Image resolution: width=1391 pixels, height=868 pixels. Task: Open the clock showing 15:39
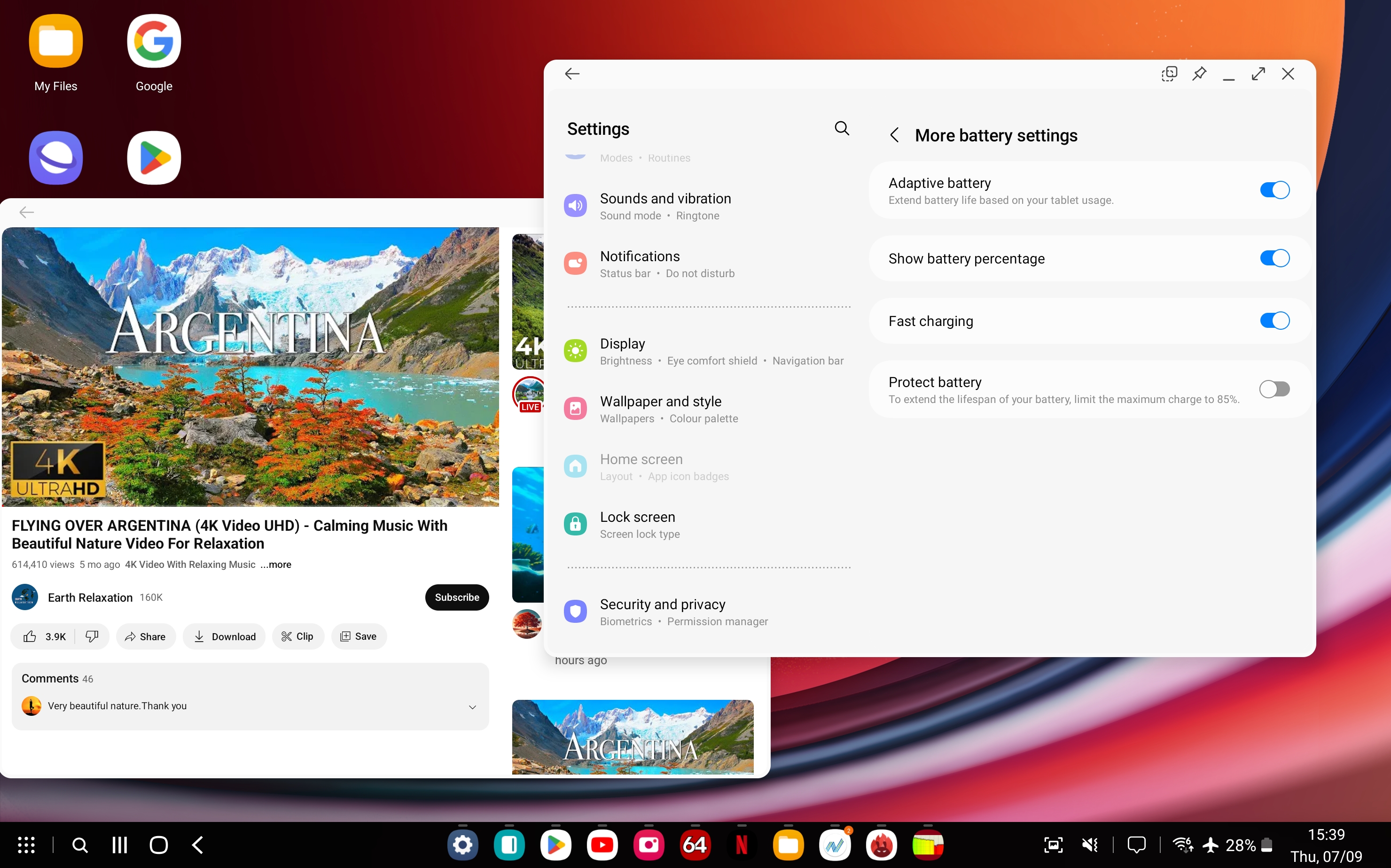(1326, 834)
